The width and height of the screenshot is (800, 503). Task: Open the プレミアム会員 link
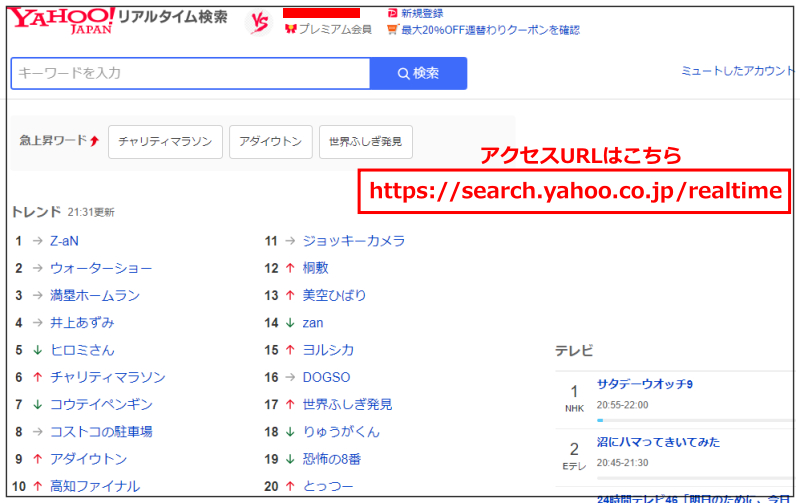335,30
